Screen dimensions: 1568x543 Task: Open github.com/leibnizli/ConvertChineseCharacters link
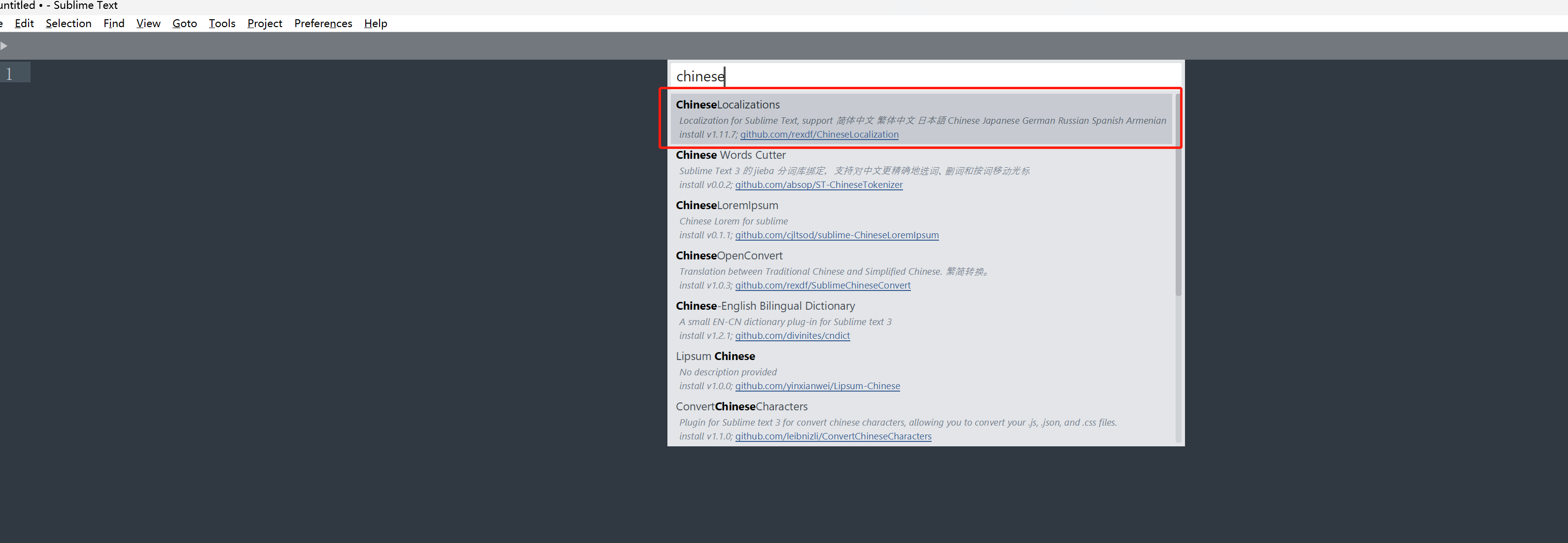834,436
